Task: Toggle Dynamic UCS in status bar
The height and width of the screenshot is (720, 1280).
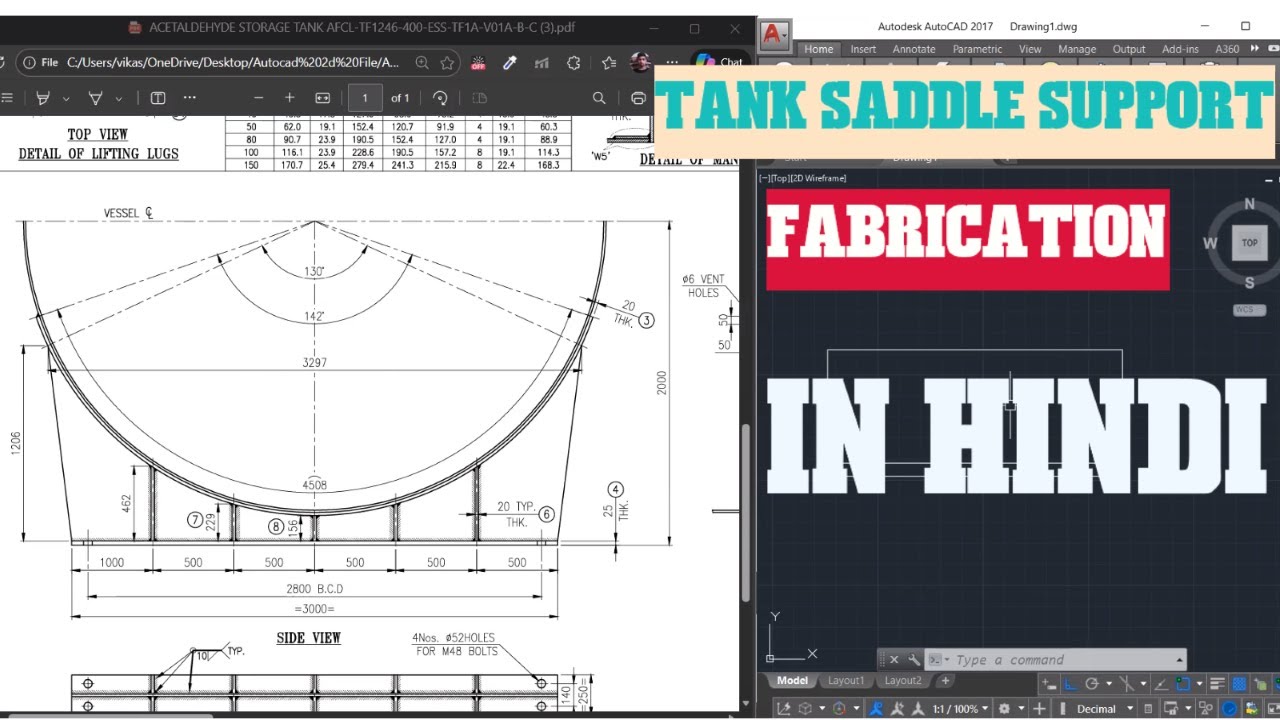Action: (784, 709)
